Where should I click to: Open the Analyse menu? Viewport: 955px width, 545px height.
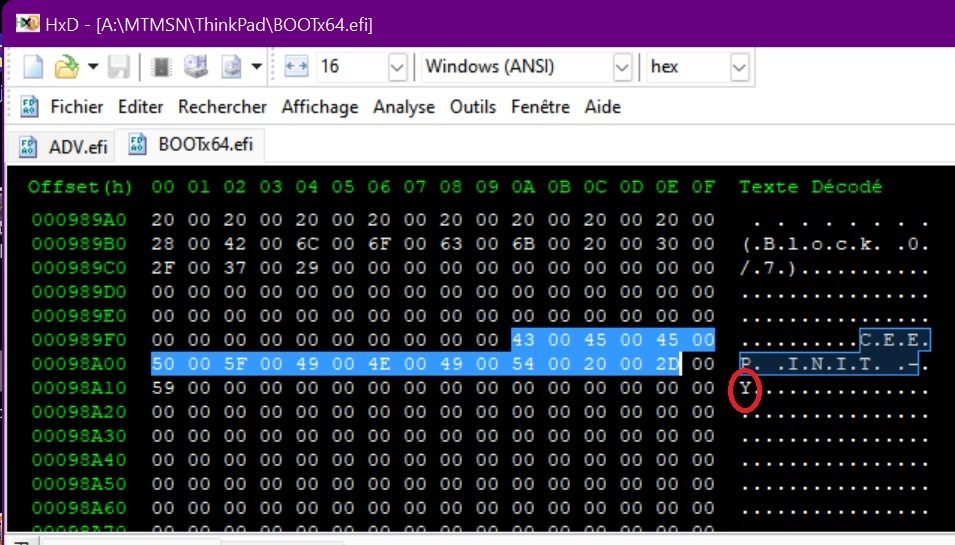[x=404, y=107]
